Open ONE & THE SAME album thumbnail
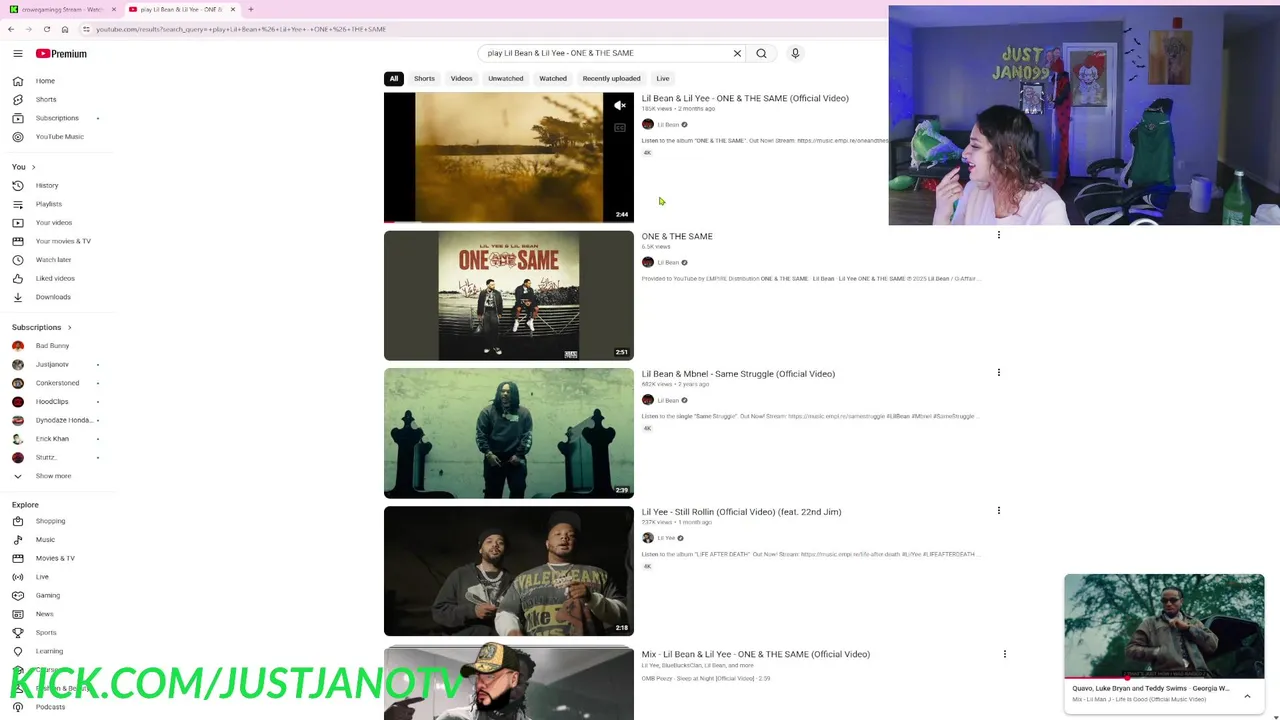This screenshot has height=720, width=1280. click(509, 296)
